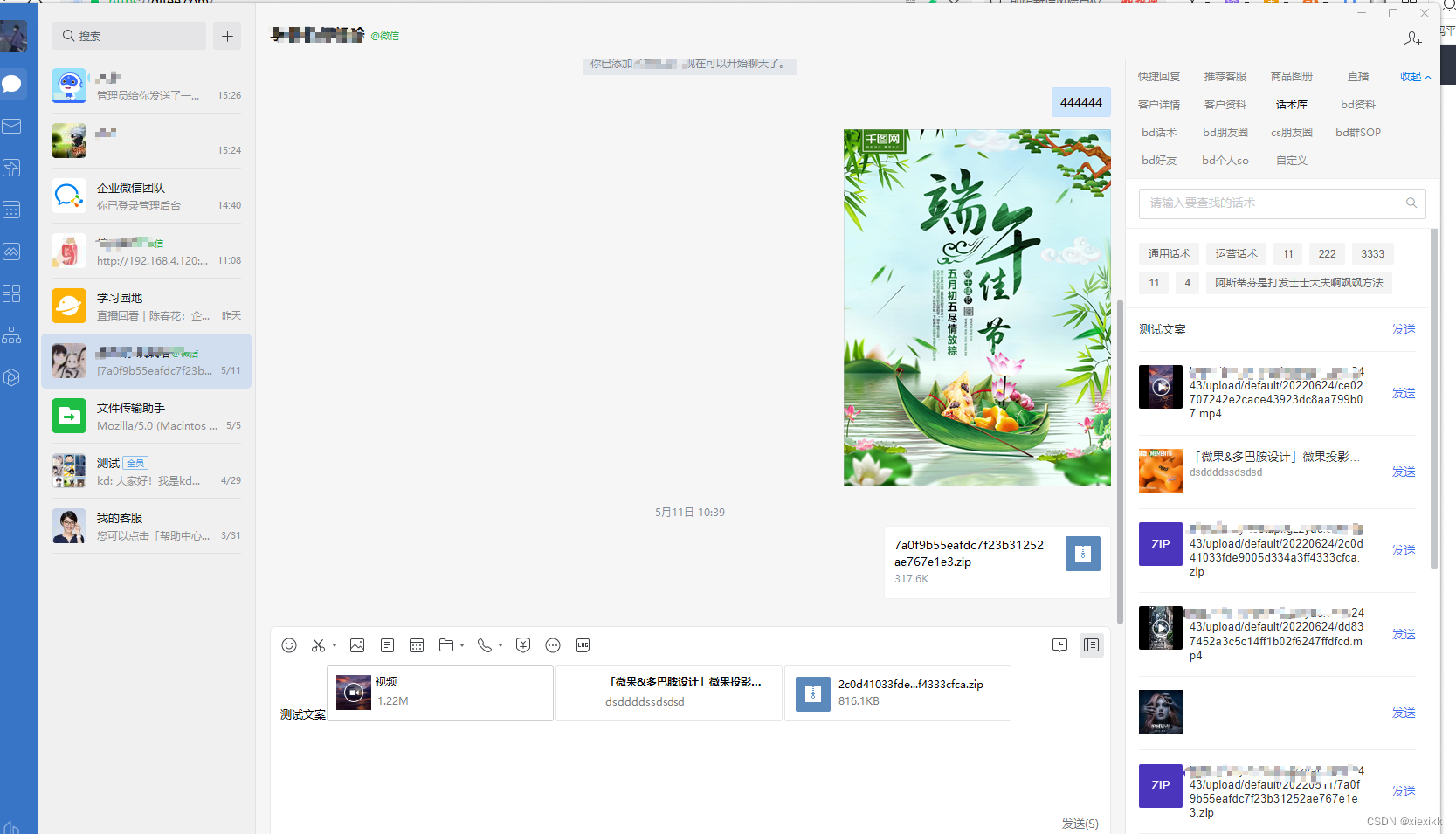
Task: Open the Workbench grid sidebar icon
Action: 12,293
